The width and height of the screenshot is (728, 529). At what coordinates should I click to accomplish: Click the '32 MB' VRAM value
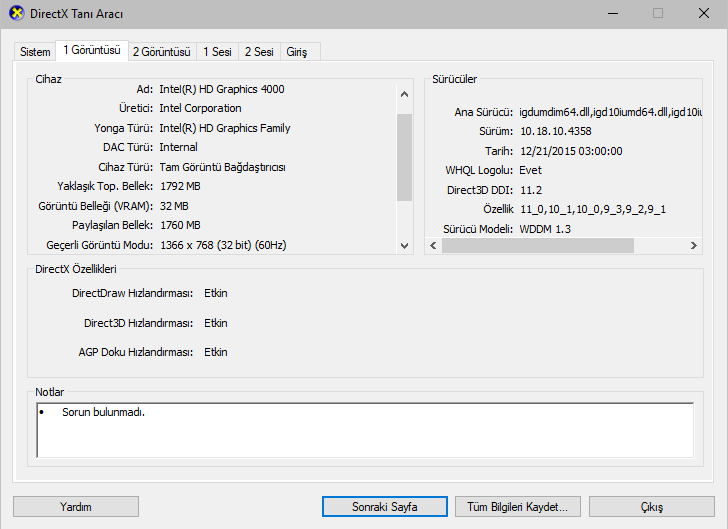coord(174,206)
